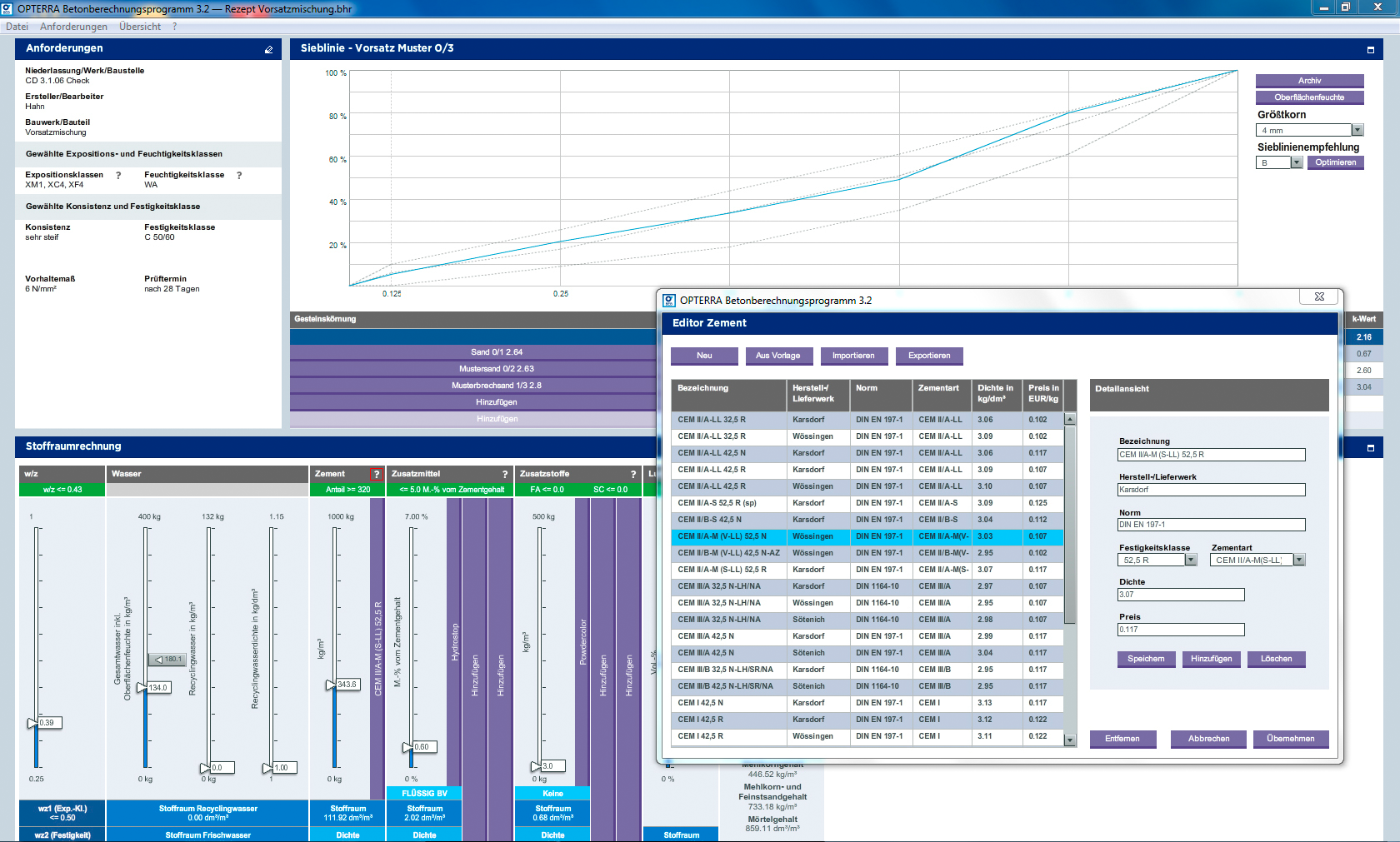The image size is (1400, 842).
Task: Open the Anforderungen menu
Action: click(x=73, y=27)
